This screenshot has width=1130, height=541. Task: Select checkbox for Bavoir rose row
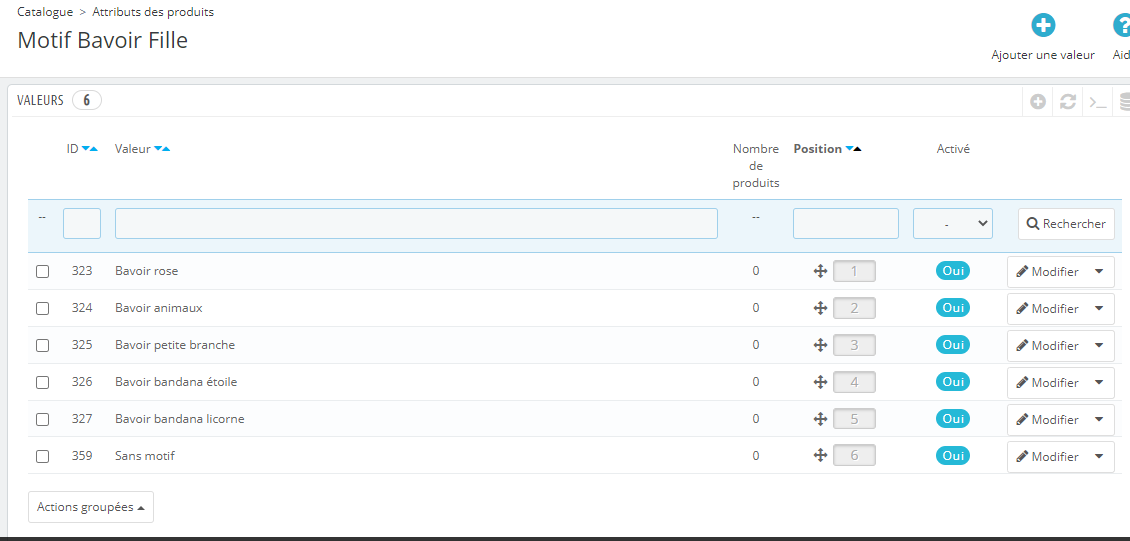tap(43, 272)
